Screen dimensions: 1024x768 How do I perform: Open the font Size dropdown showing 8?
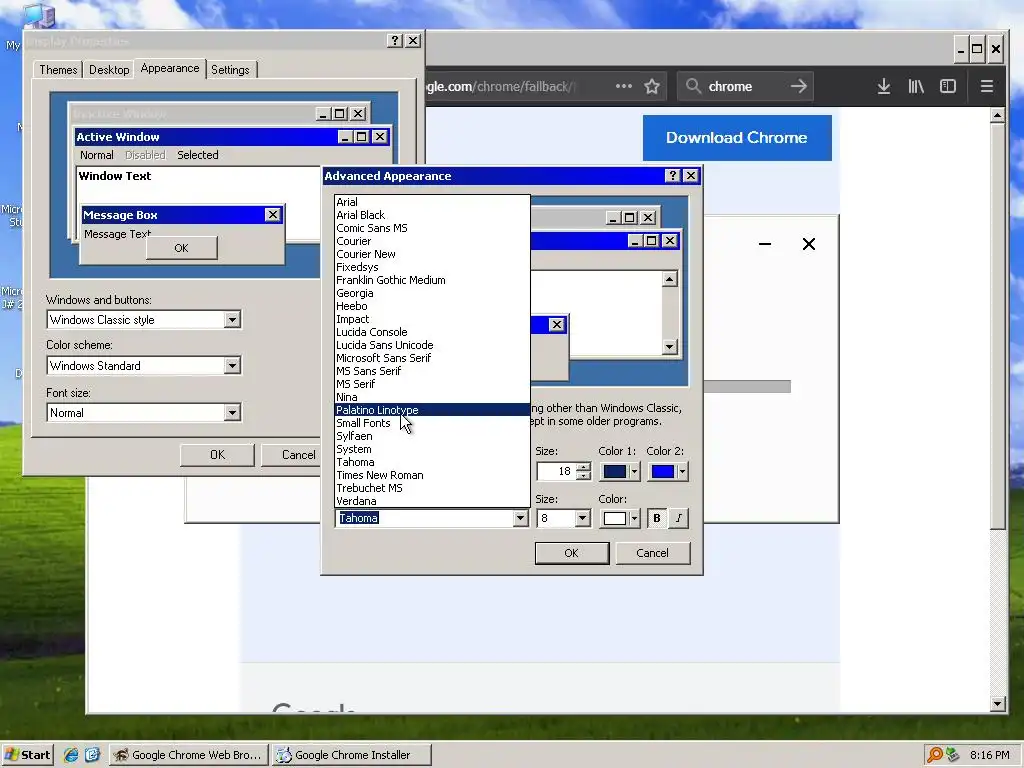pyautogui.click(x=582, y=518)
